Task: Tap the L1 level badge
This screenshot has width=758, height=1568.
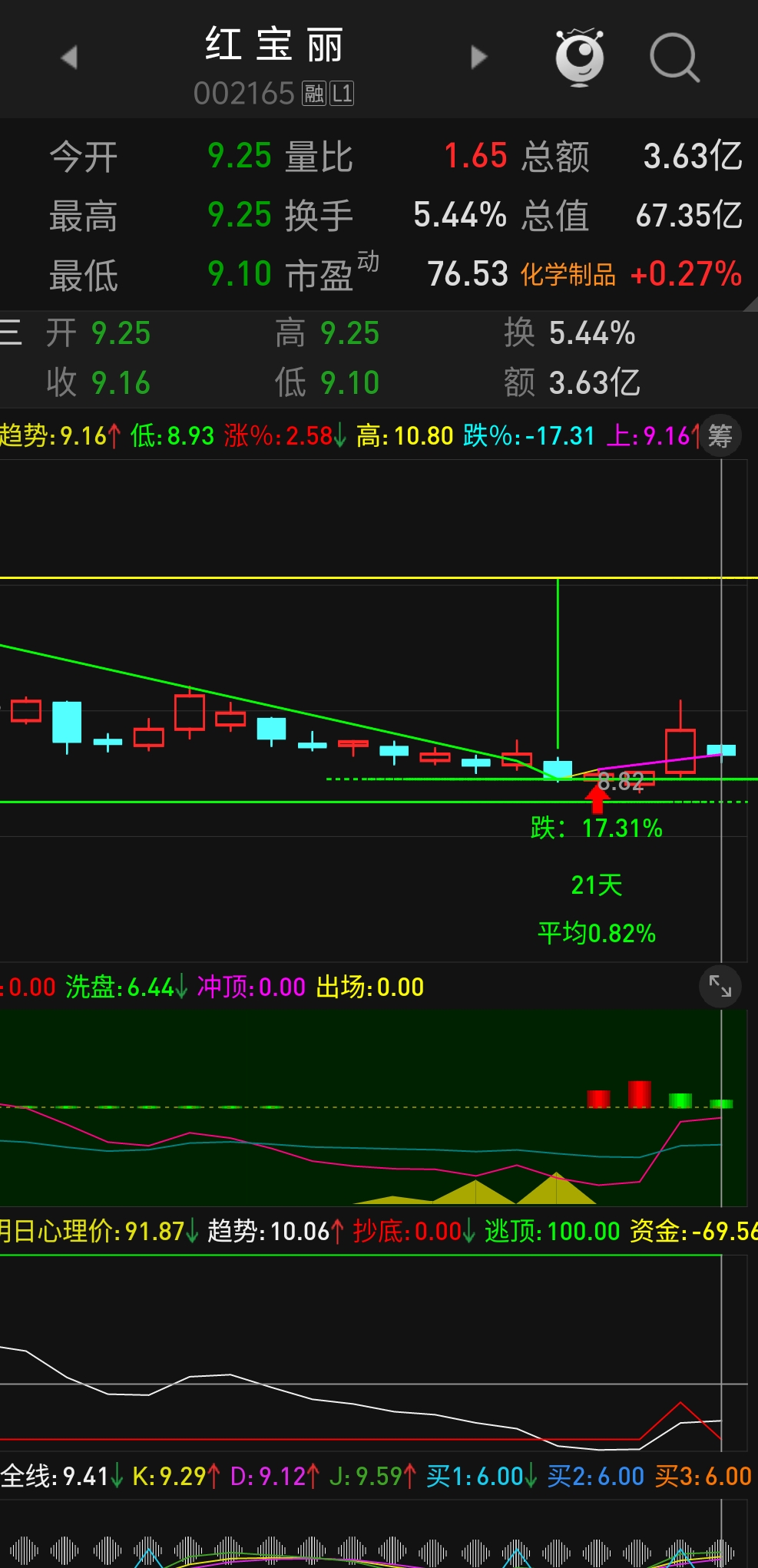Action: (342, 94)
